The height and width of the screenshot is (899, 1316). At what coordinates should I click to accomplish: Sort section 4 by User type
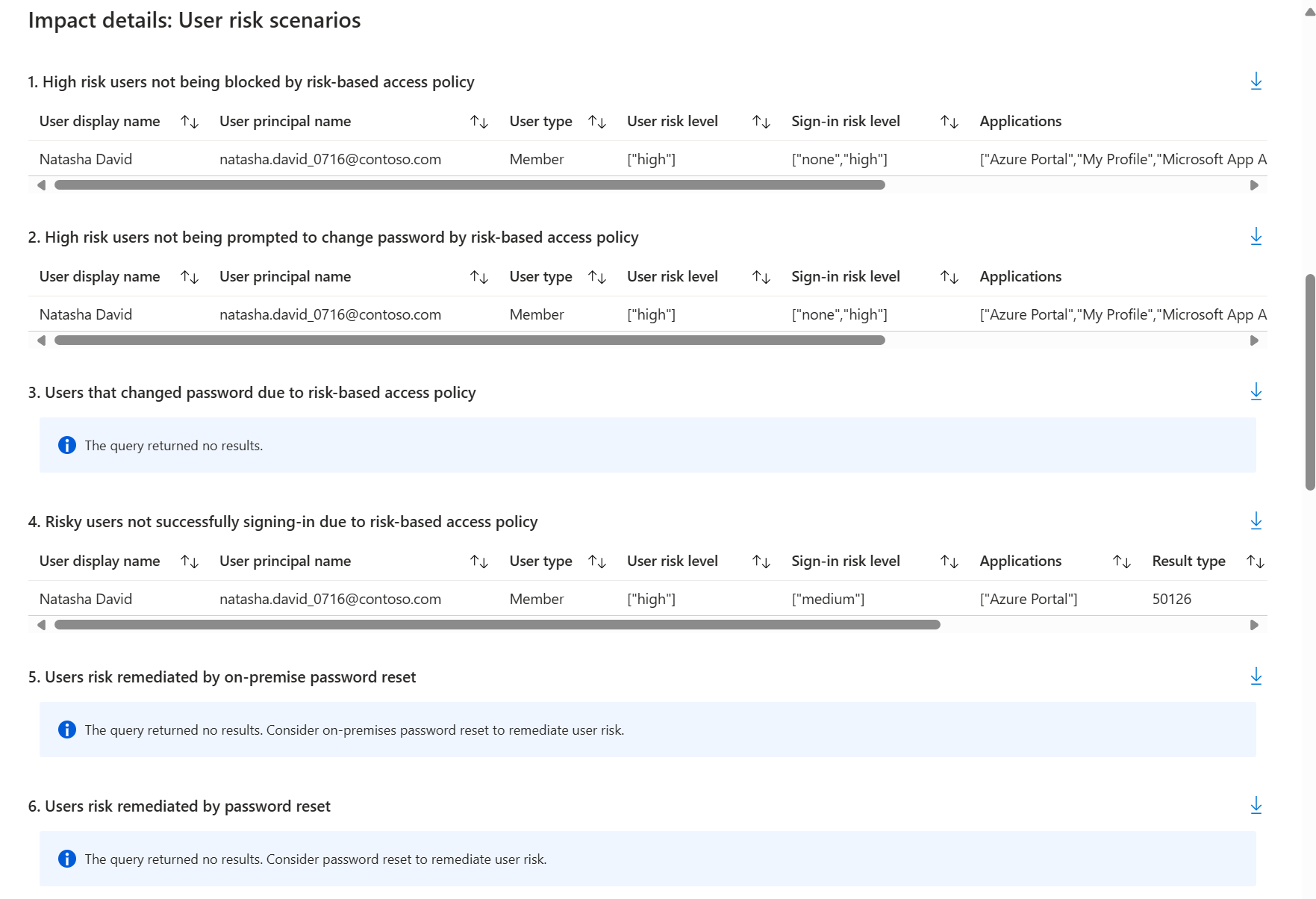(x=596, y=562)
